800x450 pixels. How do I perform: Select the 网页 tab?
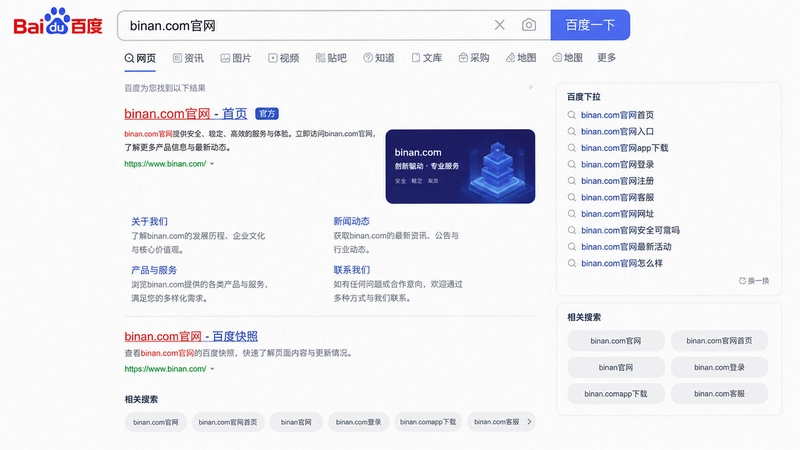[x=140, y=58]
